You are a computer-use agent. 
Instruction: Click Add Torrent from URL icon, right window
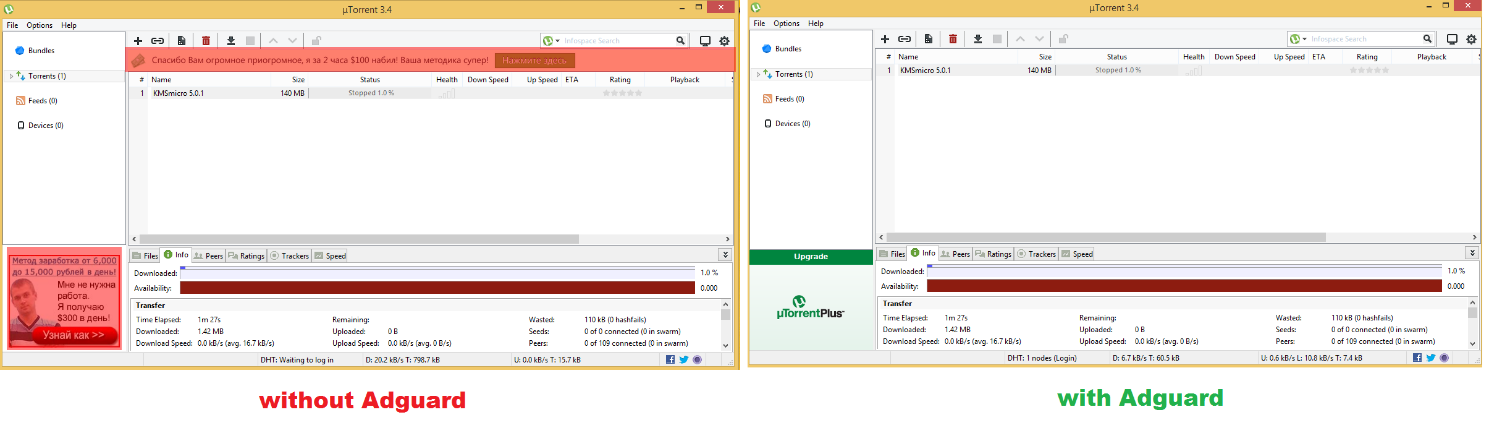(x=905, y=39)
